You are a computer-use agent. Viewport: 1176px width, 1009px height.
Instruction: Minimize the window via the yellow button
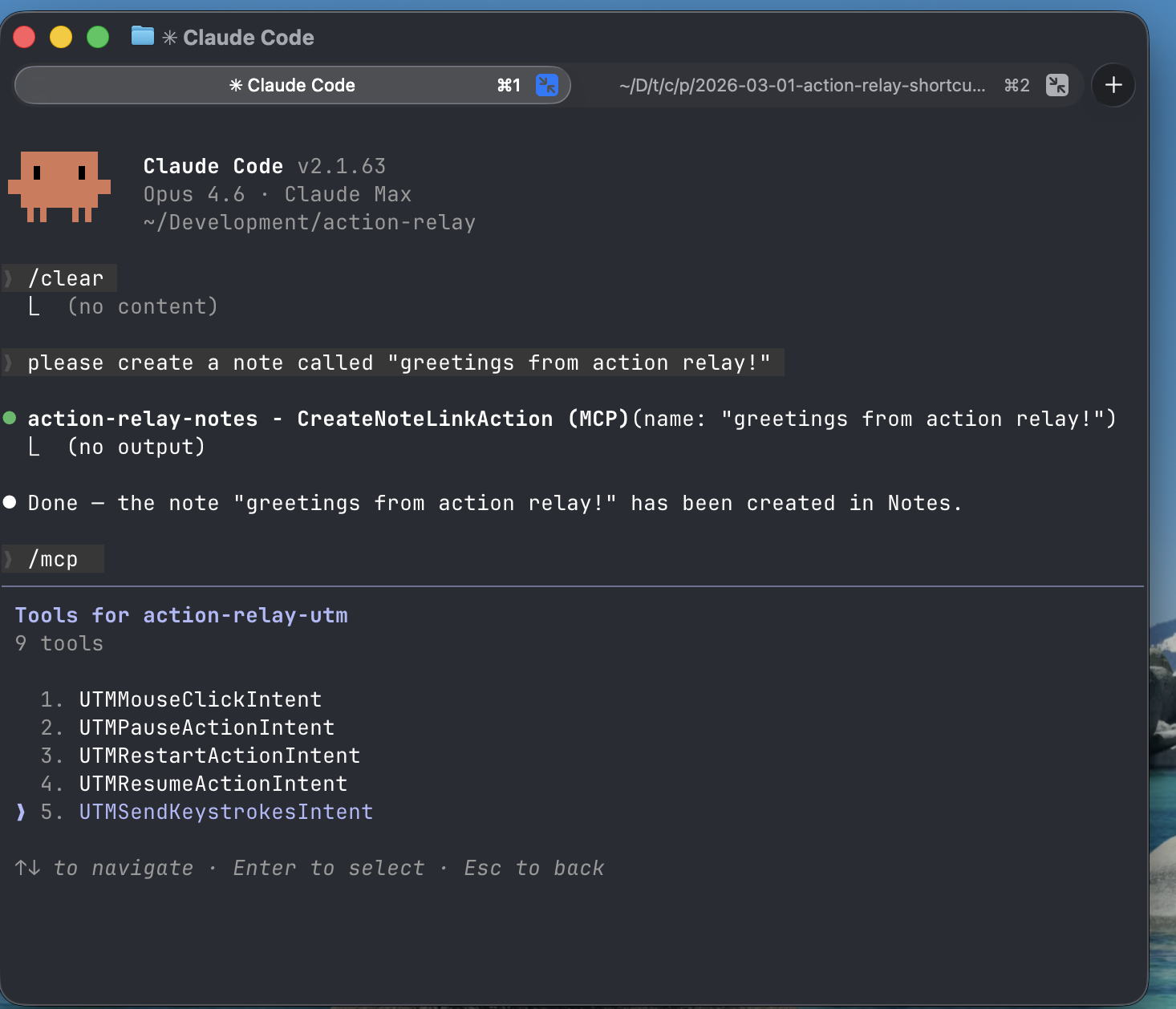[x=60, y=37]
